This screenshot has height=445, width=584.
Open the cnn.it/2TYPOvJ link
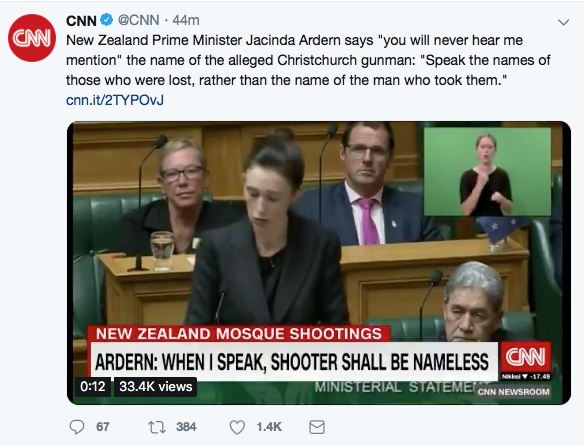pos(115,100)
